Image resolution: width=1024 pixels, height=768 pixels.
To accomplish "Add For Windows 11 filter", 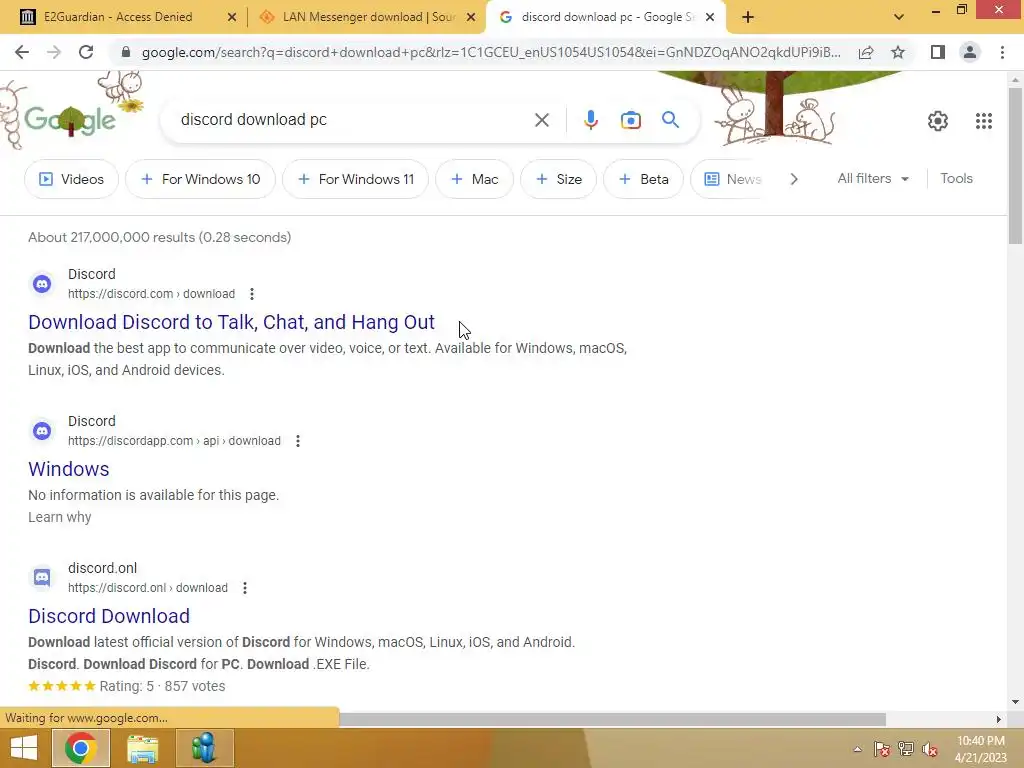I will [355, 179].
